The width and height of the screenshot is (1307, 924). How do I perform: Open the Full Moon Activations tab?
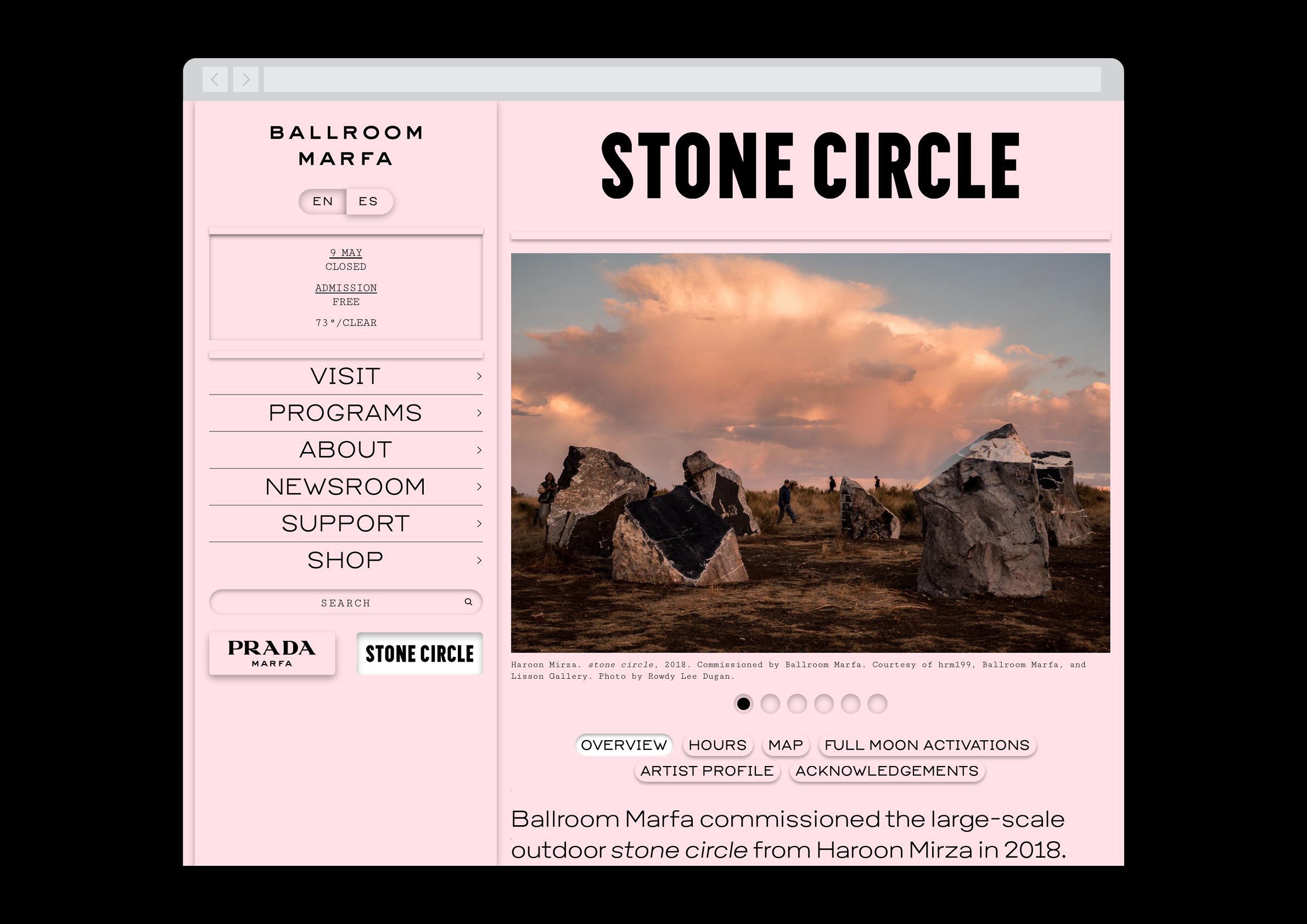(927, 745)
